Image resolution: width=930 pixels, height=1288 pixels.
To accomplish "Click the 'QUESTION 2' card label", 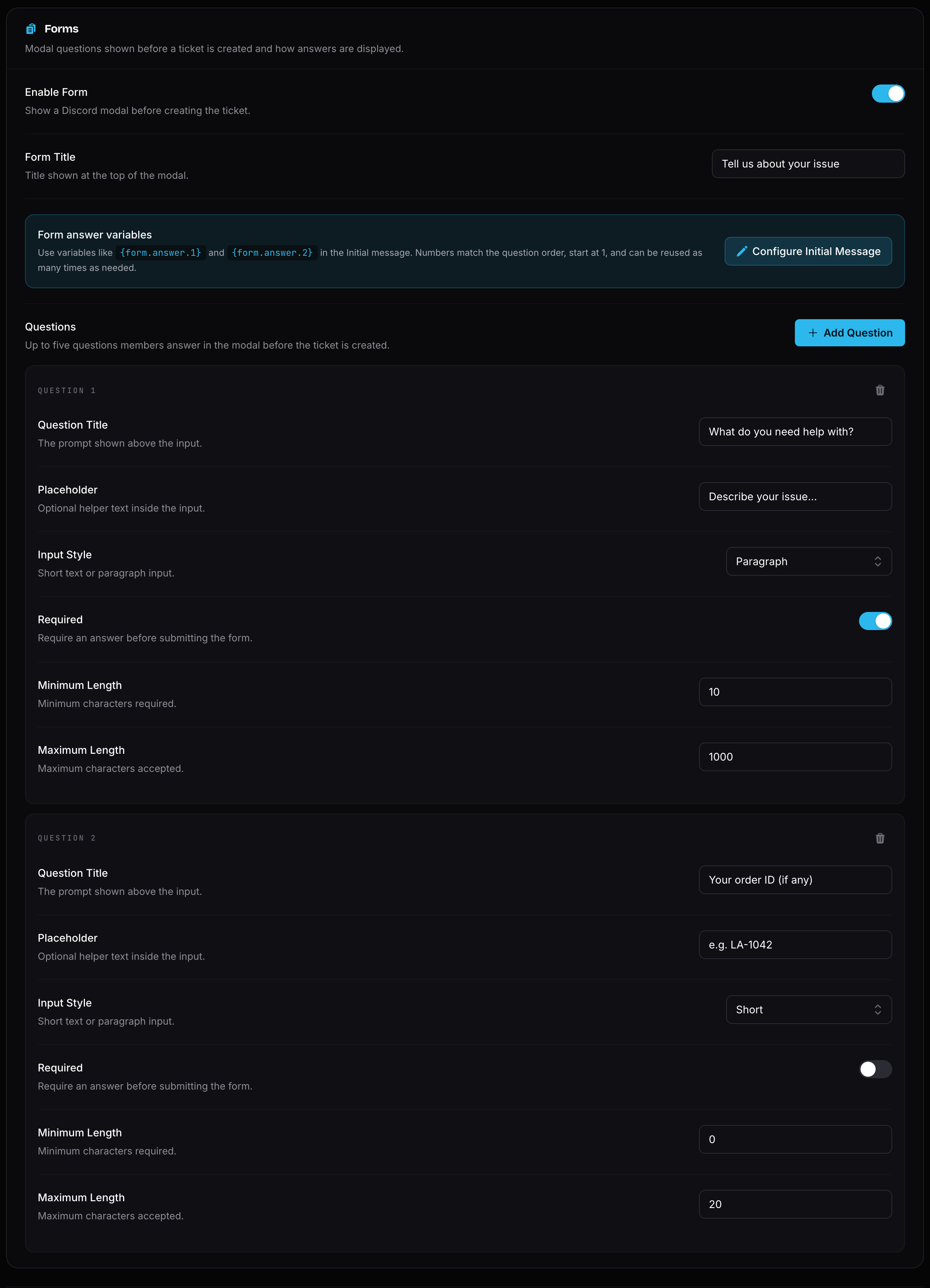I will pyautogui.click(x=66, y=838).
